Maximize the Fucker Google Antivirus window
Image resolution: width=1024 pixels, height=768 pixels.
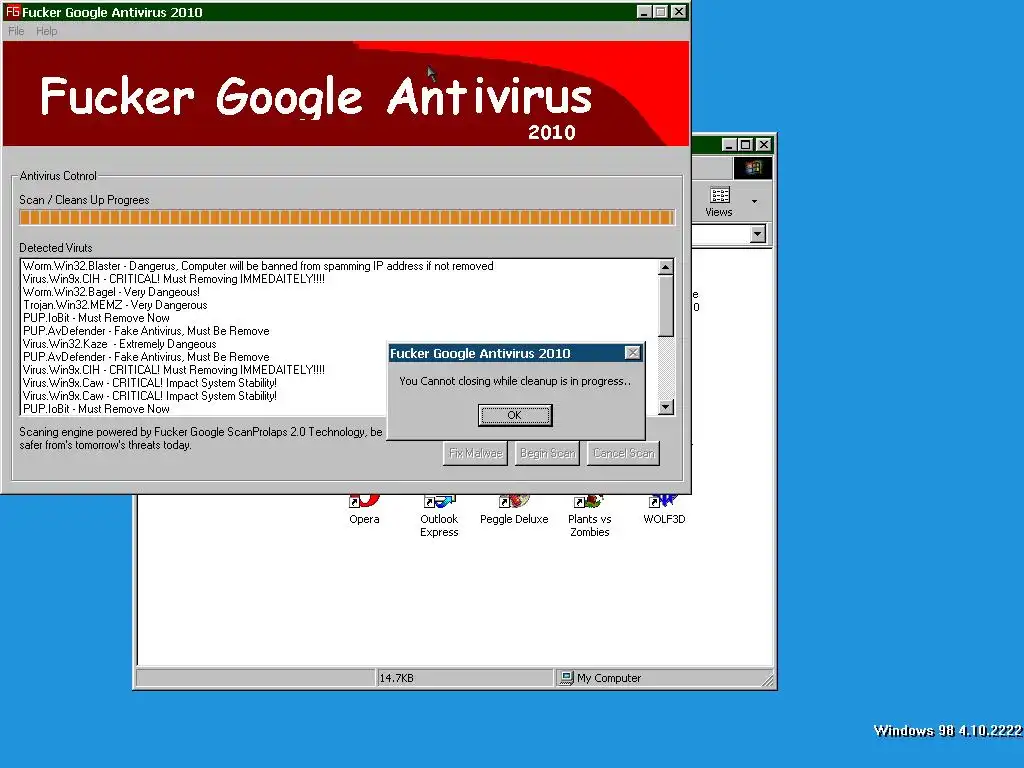click(x=660, y=12)
